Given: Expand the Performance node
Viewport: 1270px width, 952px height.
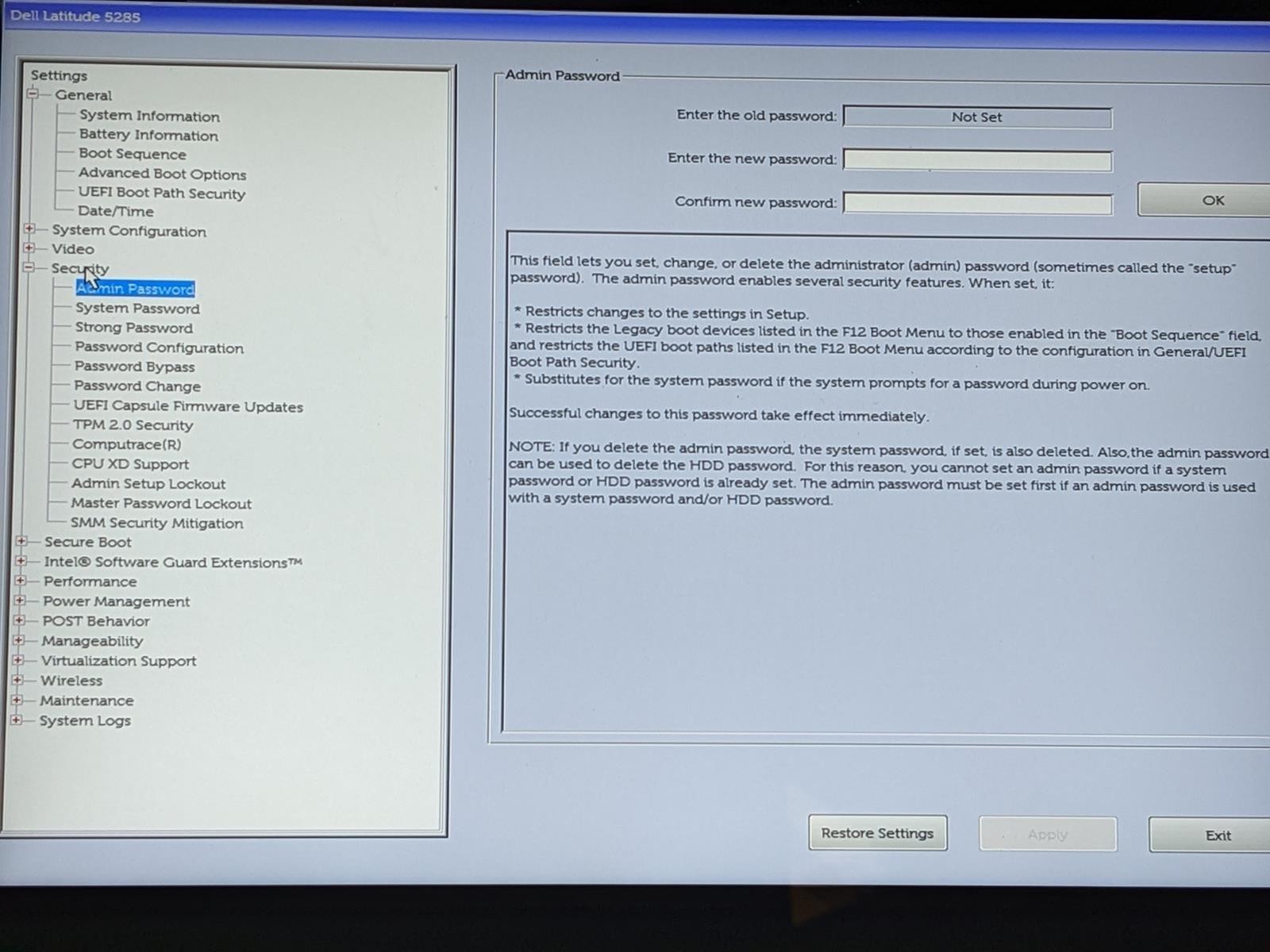Looking at the screenshot, I should click(x=21, y=581).
